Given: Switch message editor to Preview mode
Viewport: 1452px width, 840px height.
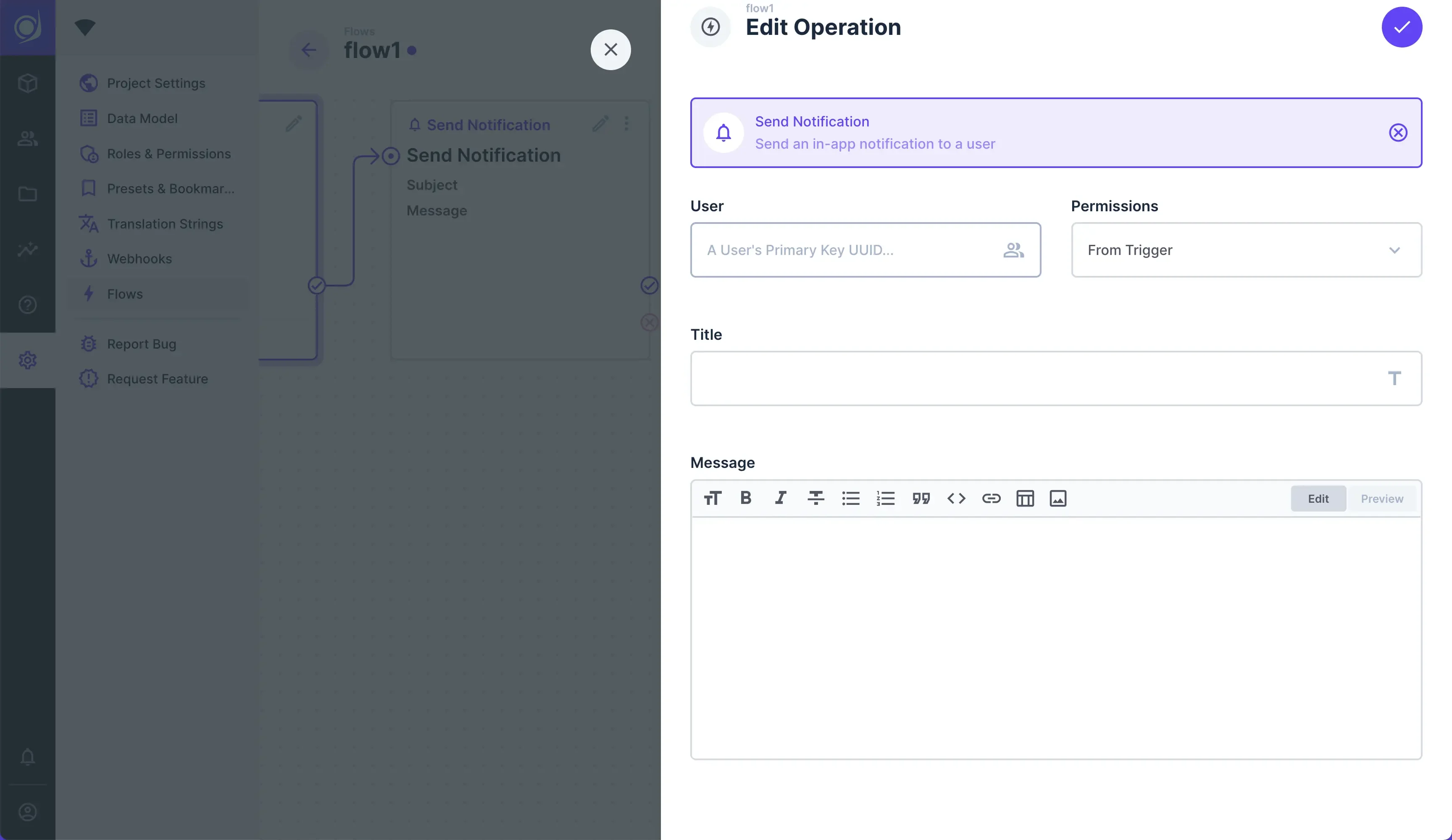Looking at the screenshot, I should [1382, 499].
